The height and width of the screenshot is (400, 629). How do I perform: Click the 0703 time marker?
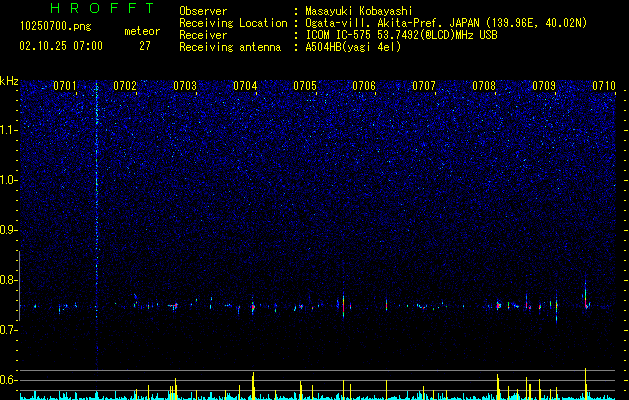coord(185,86)
